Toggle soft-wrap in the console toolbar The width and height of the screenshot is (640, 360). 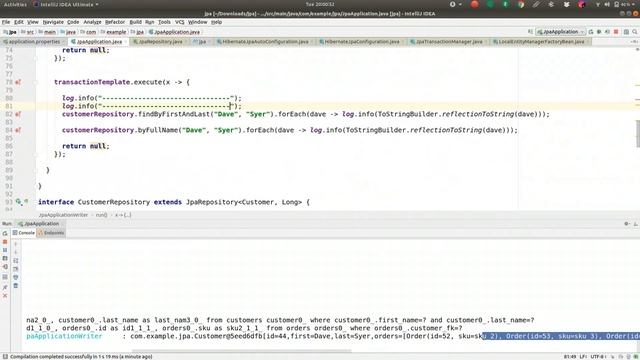coord(16,260)
